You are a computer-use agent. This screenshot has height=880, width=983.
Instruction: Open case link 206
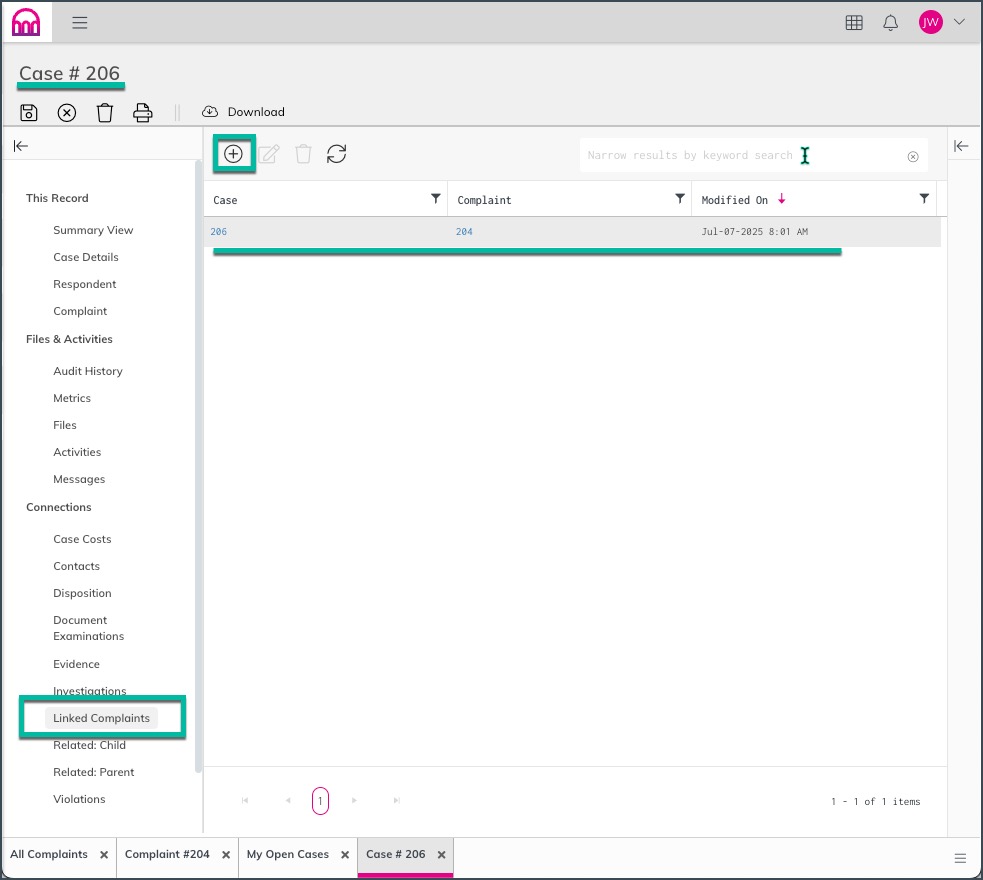click(x=219, y=232)
